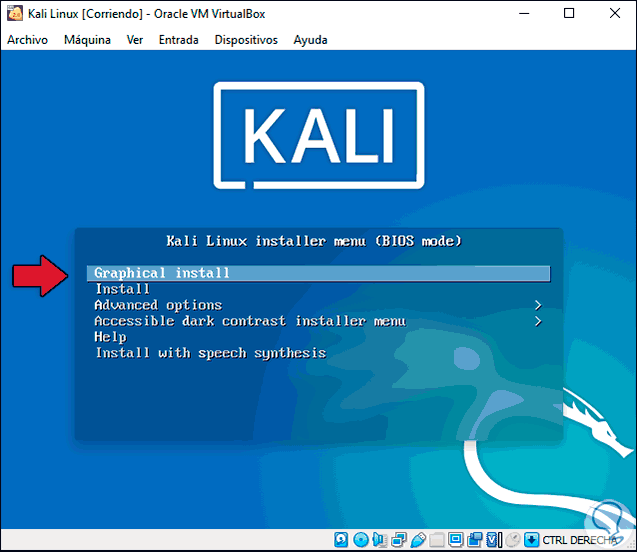Image resolution: width=637 pixels, height=552 pixels.
Task: Close the Kali Linux VirtualBox window
Action: click(615, 13)
